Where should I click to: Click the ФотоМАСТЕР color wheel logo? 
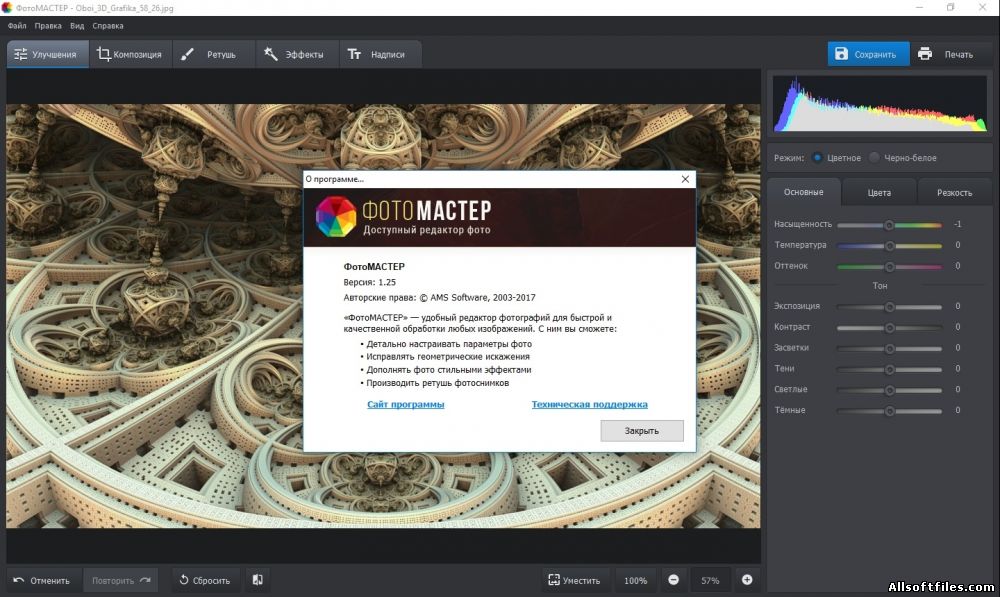pos(336,217)
